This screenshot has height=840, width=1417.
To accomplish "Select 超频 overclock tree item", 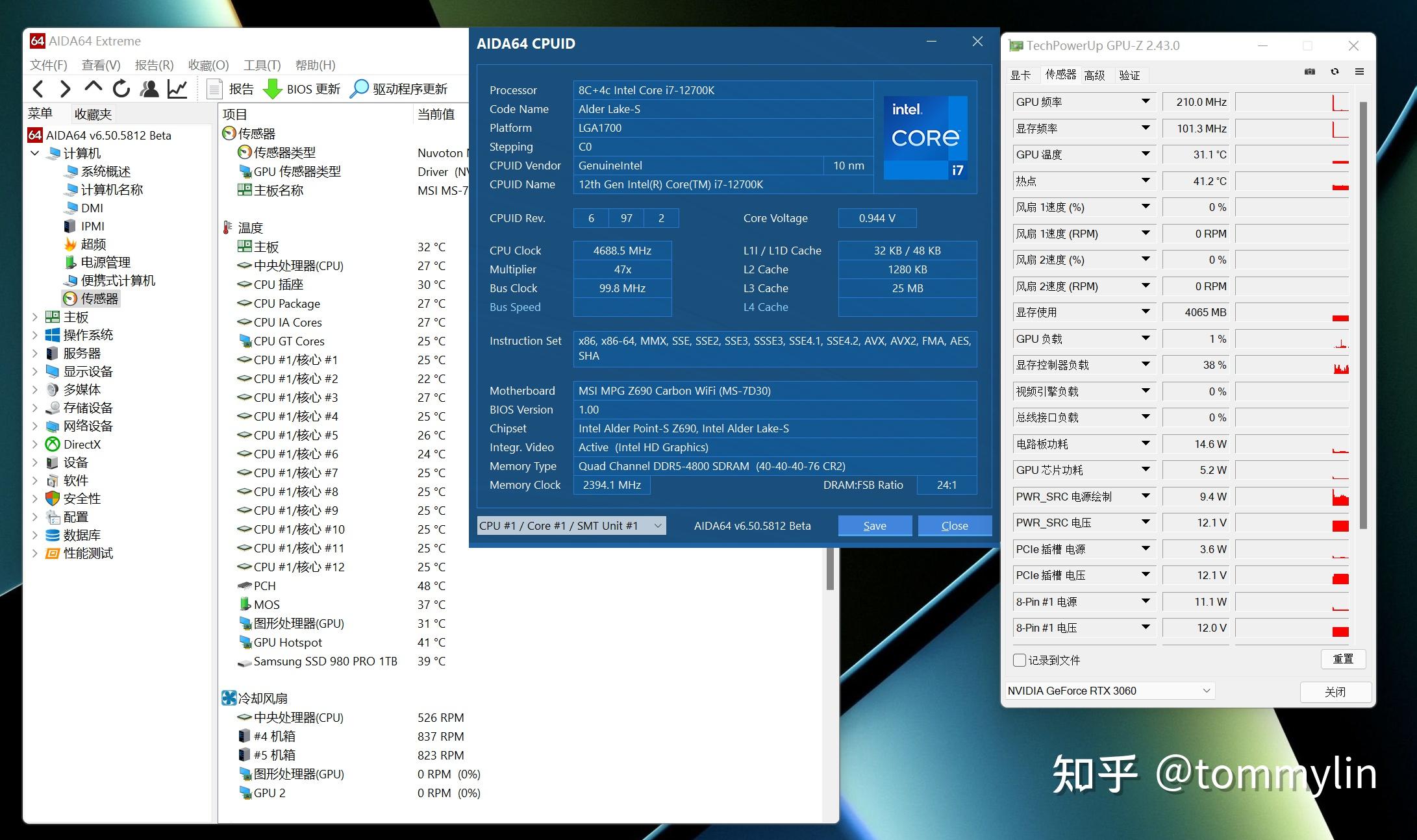I will click(x=85, y=244).
